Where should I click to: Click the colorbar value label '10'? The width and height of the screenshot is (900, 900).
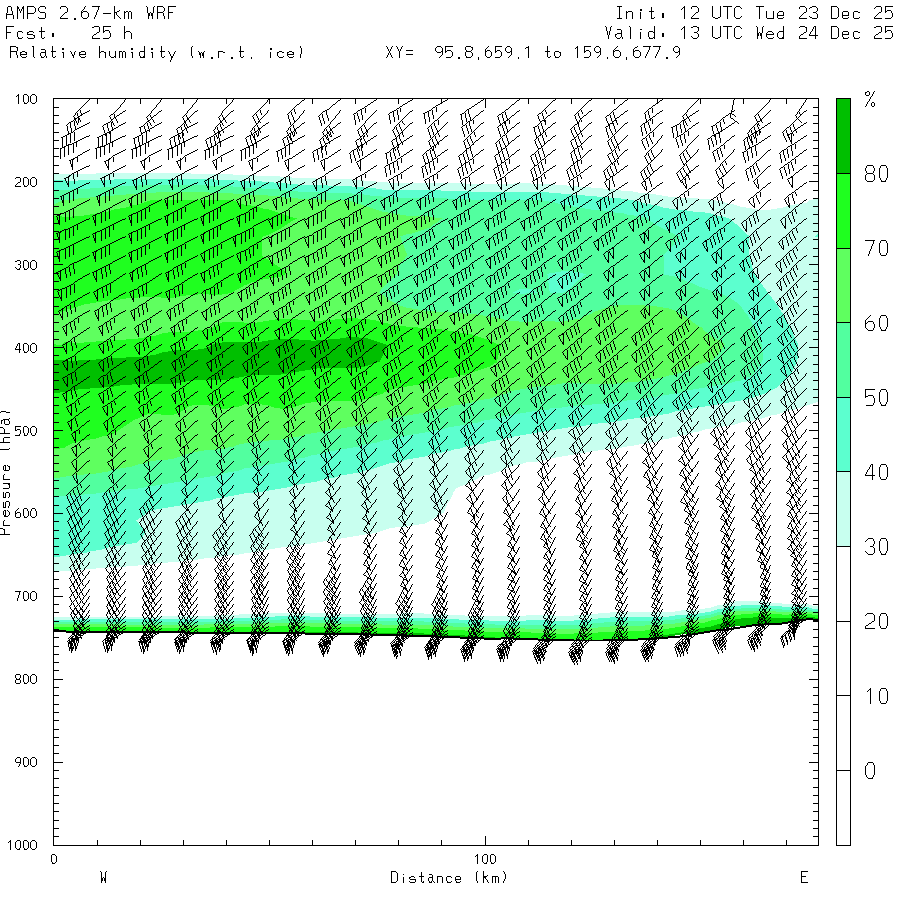(x=876, y=696)
